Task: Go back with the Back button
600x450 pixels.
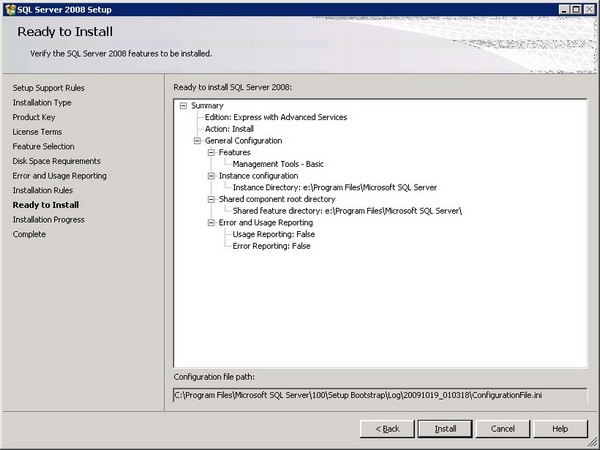Action: pos(387,429)
